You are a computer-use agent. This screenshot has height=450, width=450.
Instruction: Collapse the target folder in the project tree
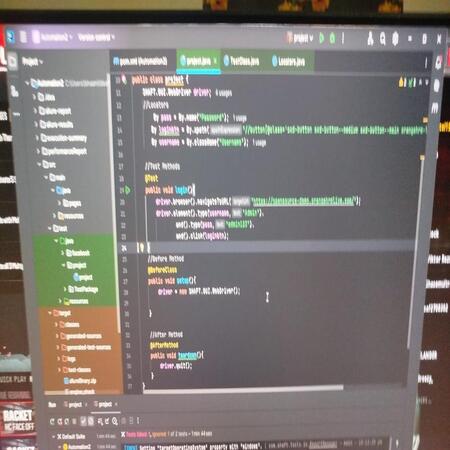(50, 313)
